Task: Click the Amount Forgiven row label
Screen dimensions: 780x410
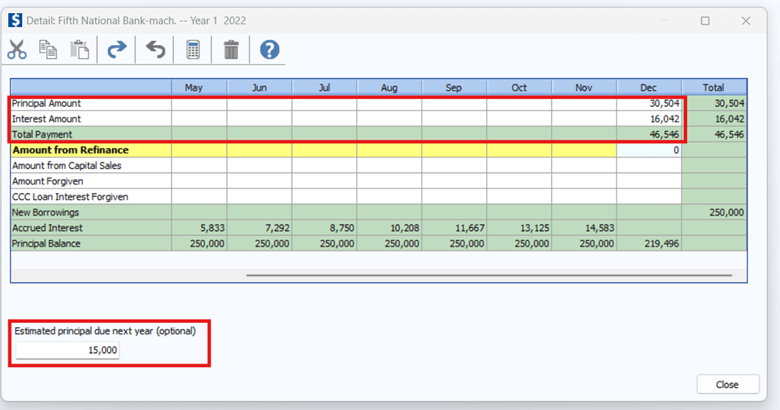Action: click(48, 181)
